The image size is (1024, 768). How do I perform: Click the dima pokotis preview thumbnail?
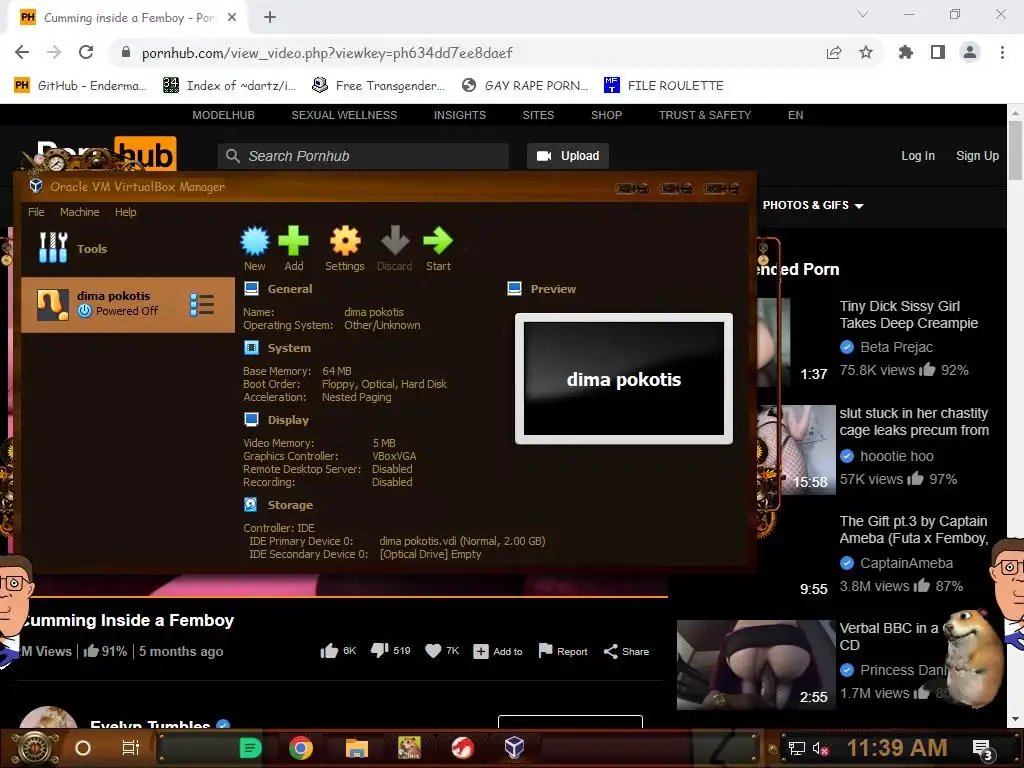(x=624, y=379)
